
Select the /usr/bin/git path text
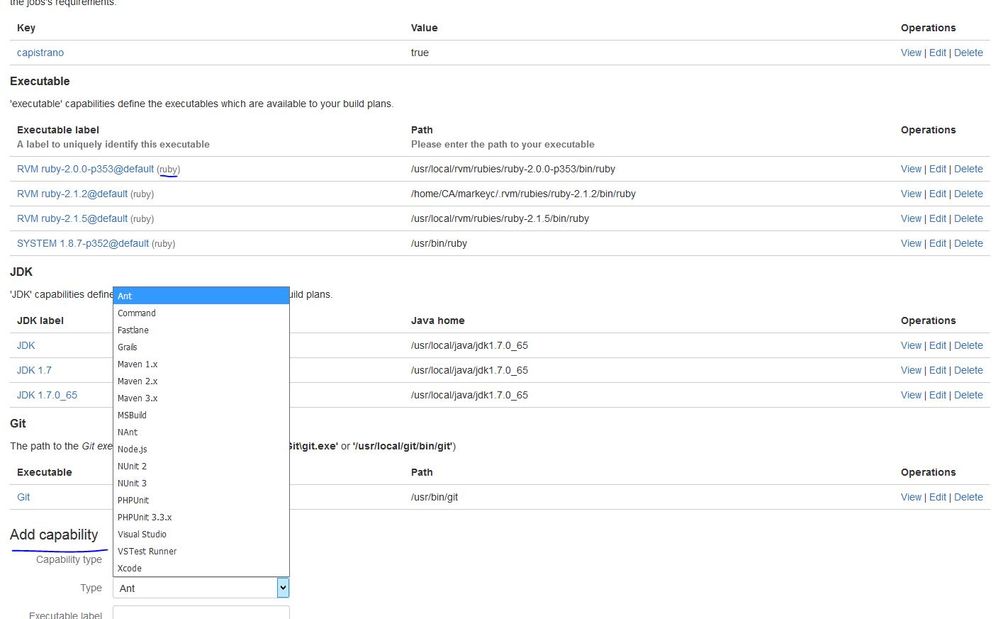pyautogui.click(x=434, y=497)
